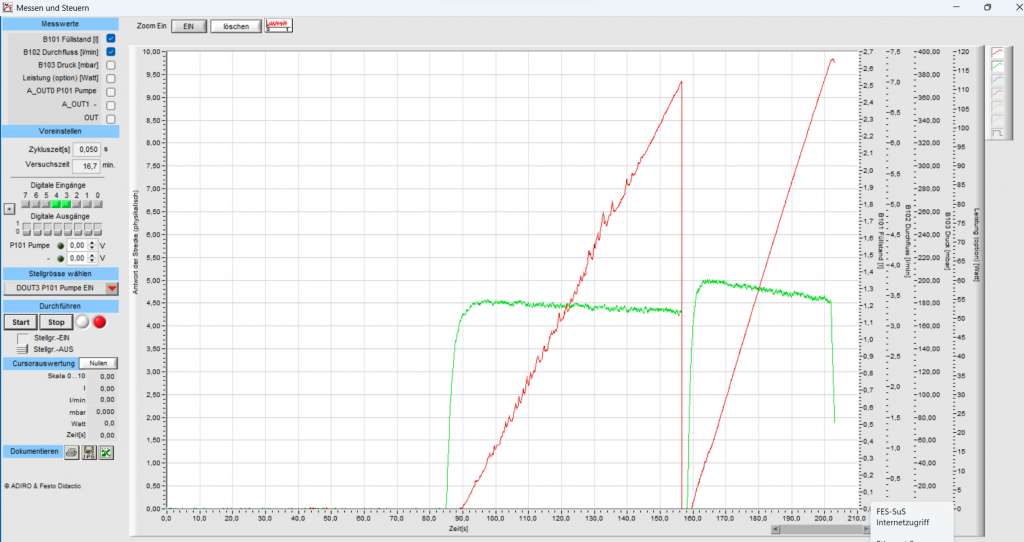Expand digital inputs with plus button
This screenshot has width=1024, height=542.
pos(9,209)
